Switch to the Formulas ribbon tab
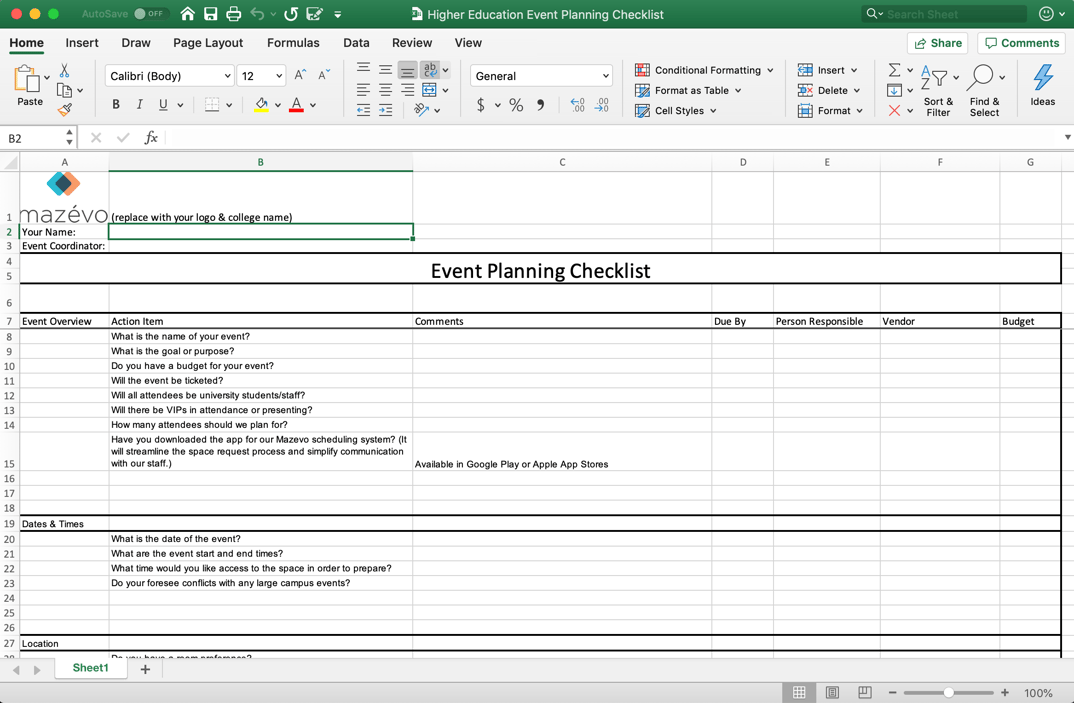 point(293,43)
